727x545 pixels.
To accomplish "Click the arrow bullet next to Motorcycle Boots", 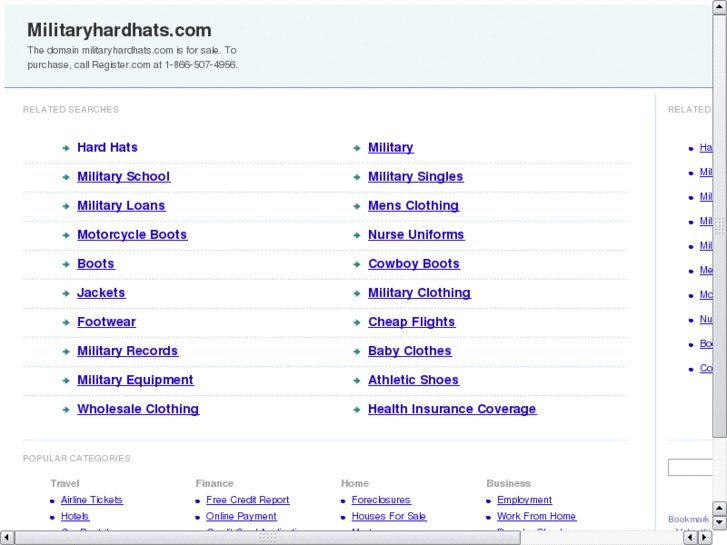I will tap(66, 236).
